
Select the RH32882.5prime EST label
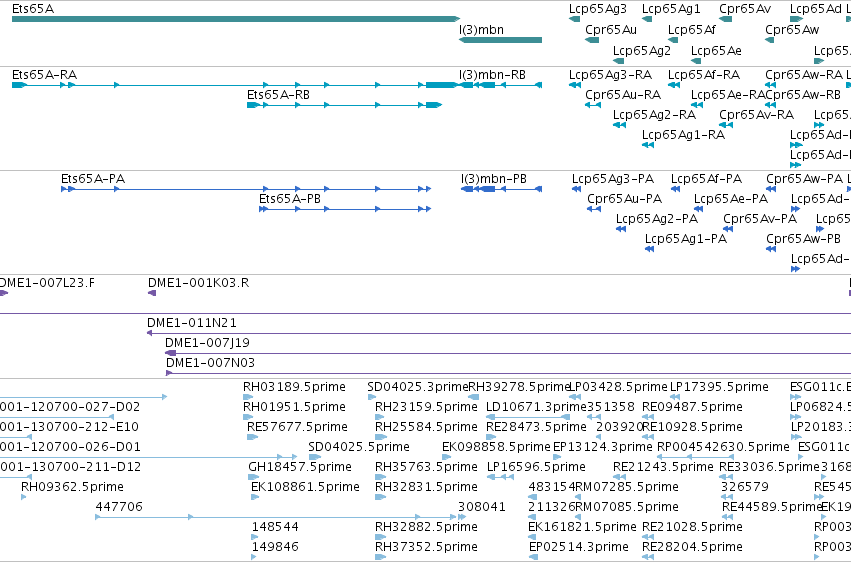point(427,527)
